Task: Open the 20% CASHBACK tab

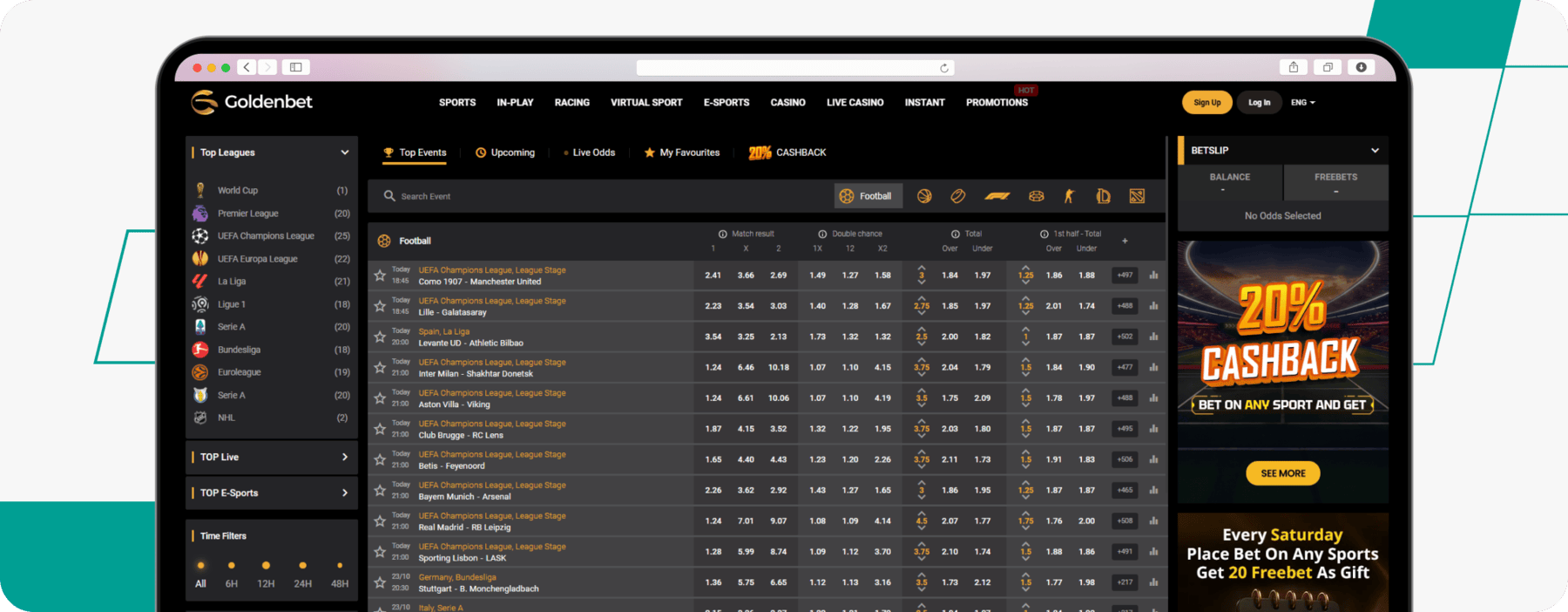Action: [x=787, y=153]
